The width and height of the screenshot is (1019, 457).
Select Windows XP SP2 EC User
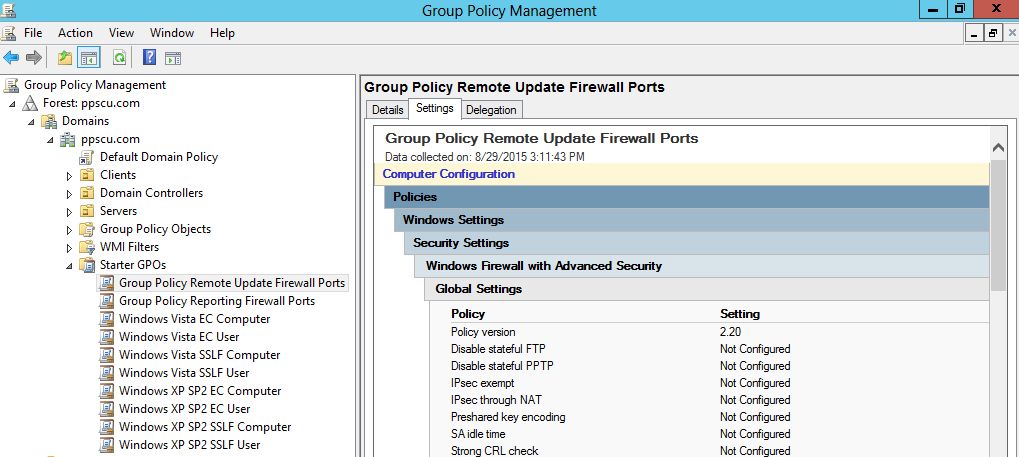pyautogui.click(x=185, y=409)
